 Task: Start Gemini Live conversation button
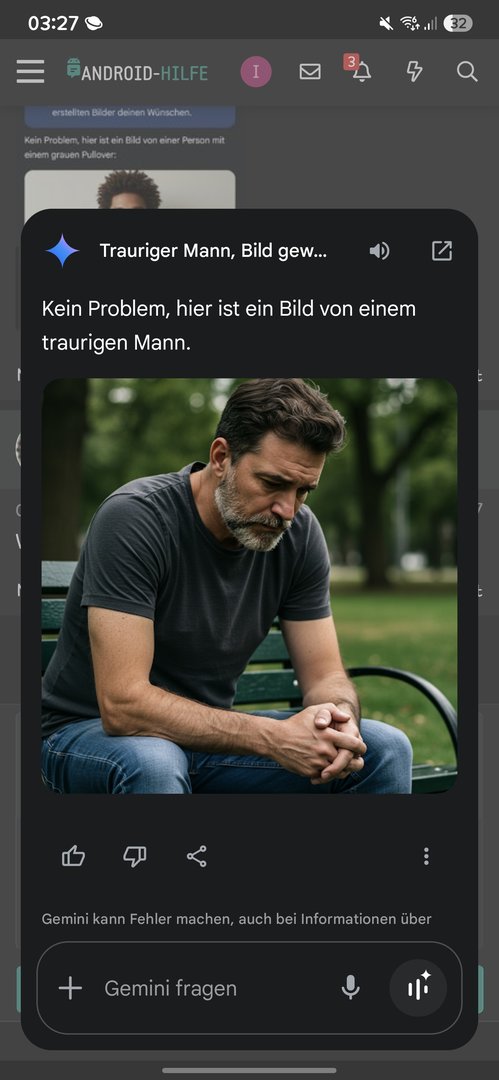418,988
